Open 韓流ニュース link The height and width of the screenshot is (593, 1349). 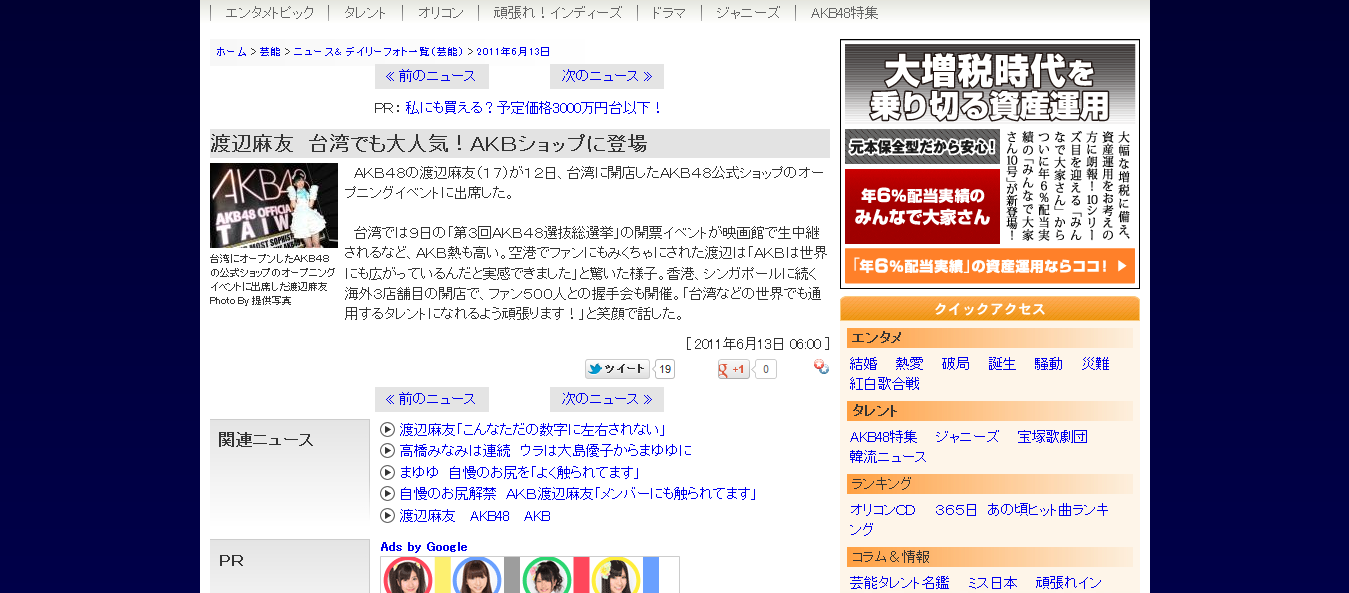[888, 457]
